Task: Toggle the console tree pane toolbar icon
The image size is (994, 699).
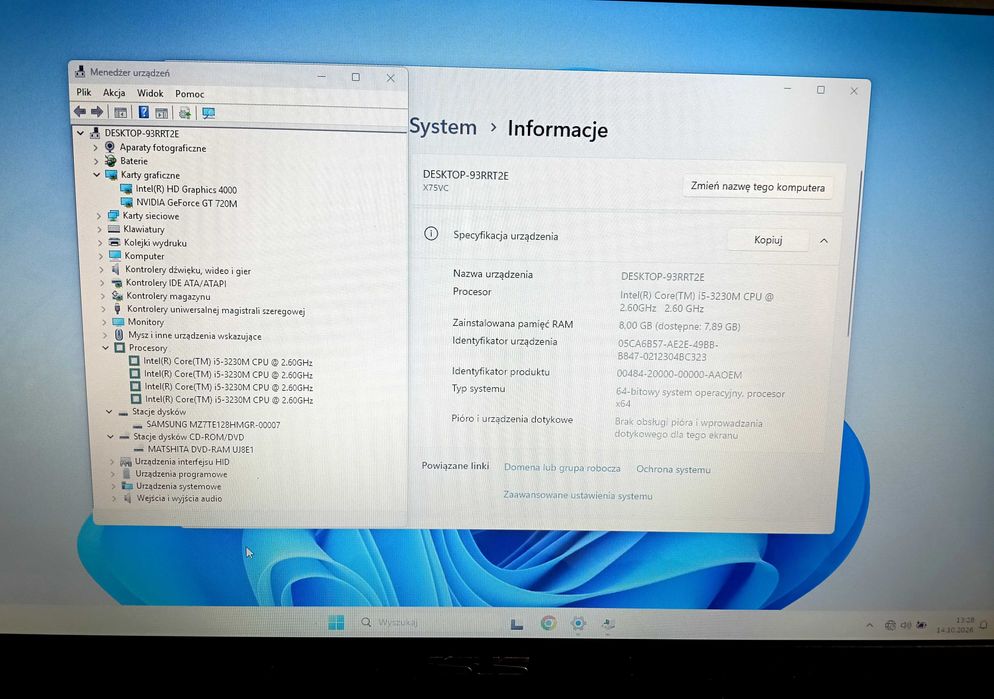Action: [x=120, y=113]
